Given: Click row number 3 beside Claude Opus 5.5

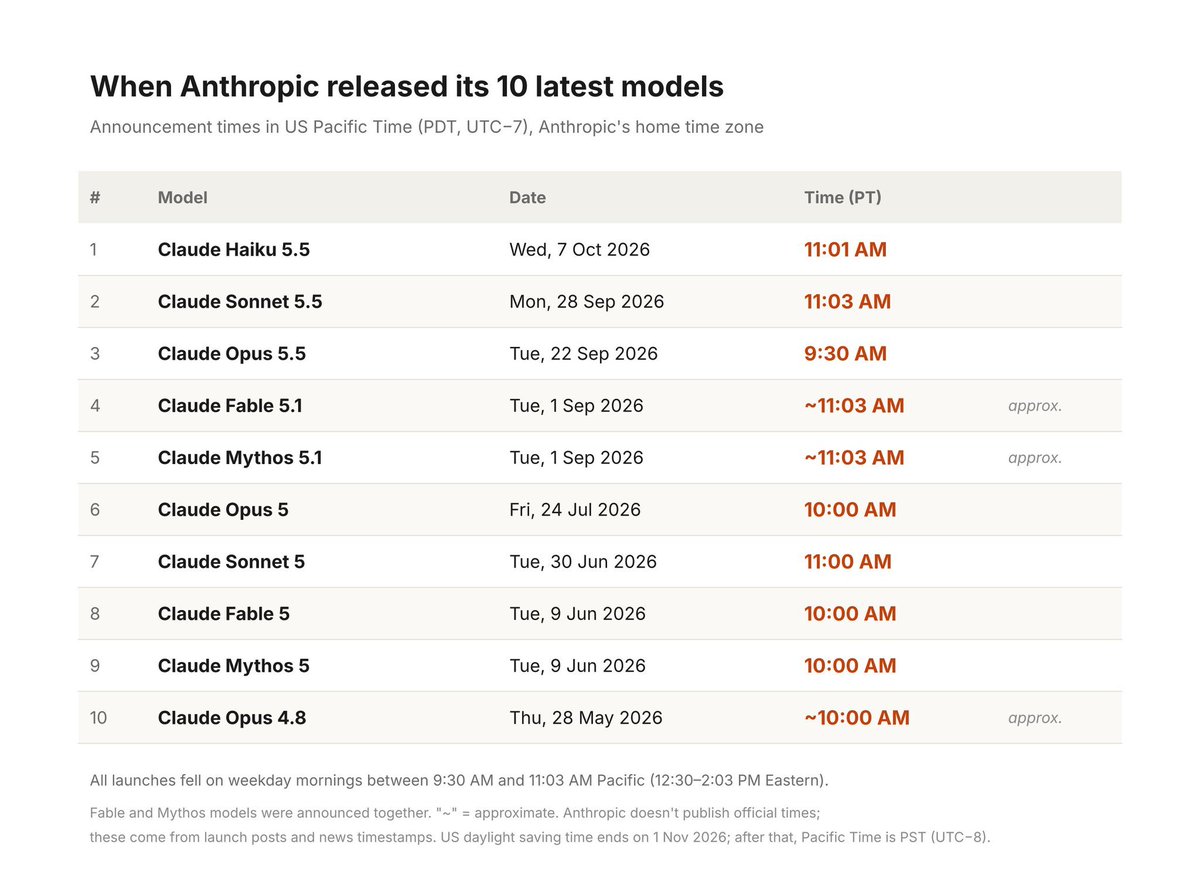Looking at the screenshot, I should point(95,353).
